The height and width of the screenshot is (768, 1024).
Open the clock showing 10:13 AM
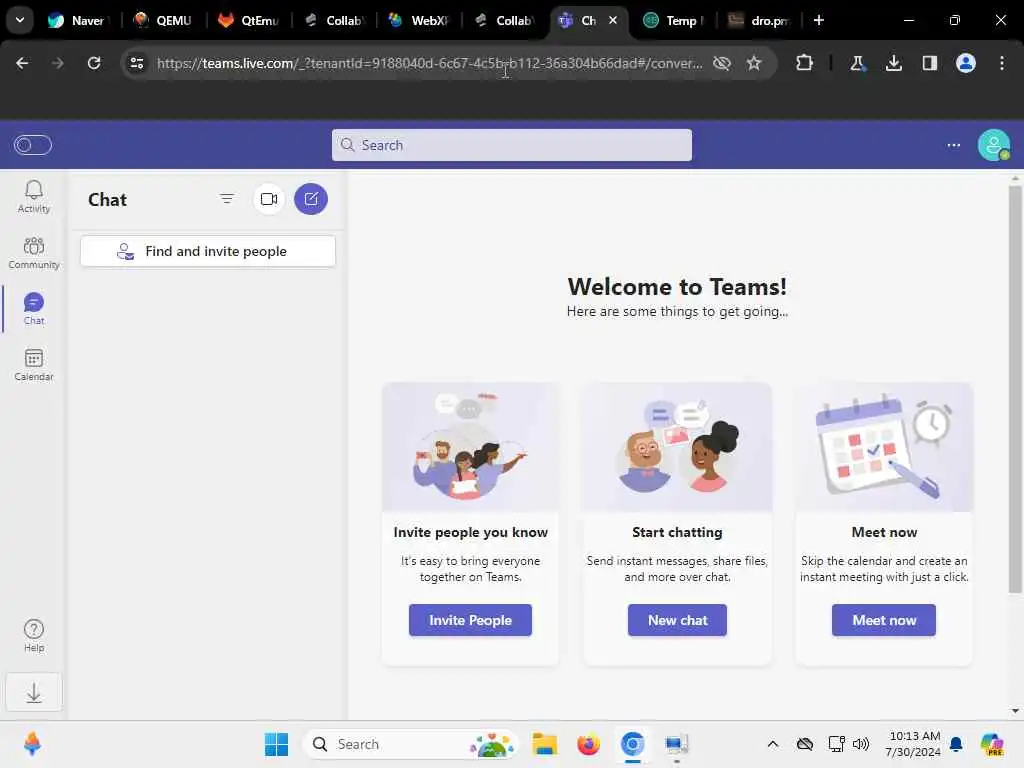coord(913,744)
